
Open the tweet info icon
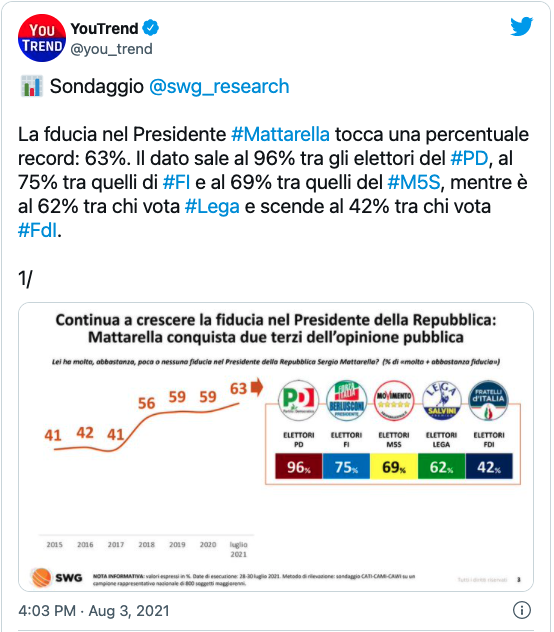521,610
